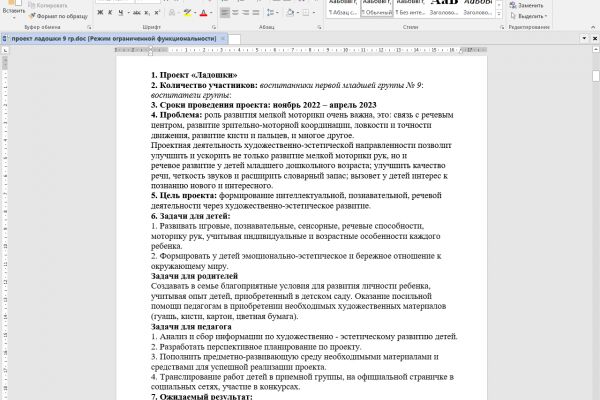
Task: Align text to the left
Action: tap(225, 13)
